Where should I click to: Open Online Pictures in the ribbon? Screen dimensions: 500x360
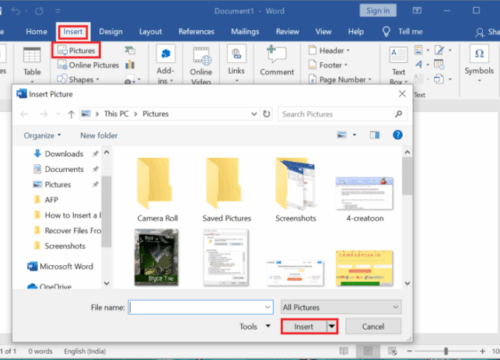click(x=88, y=65)
